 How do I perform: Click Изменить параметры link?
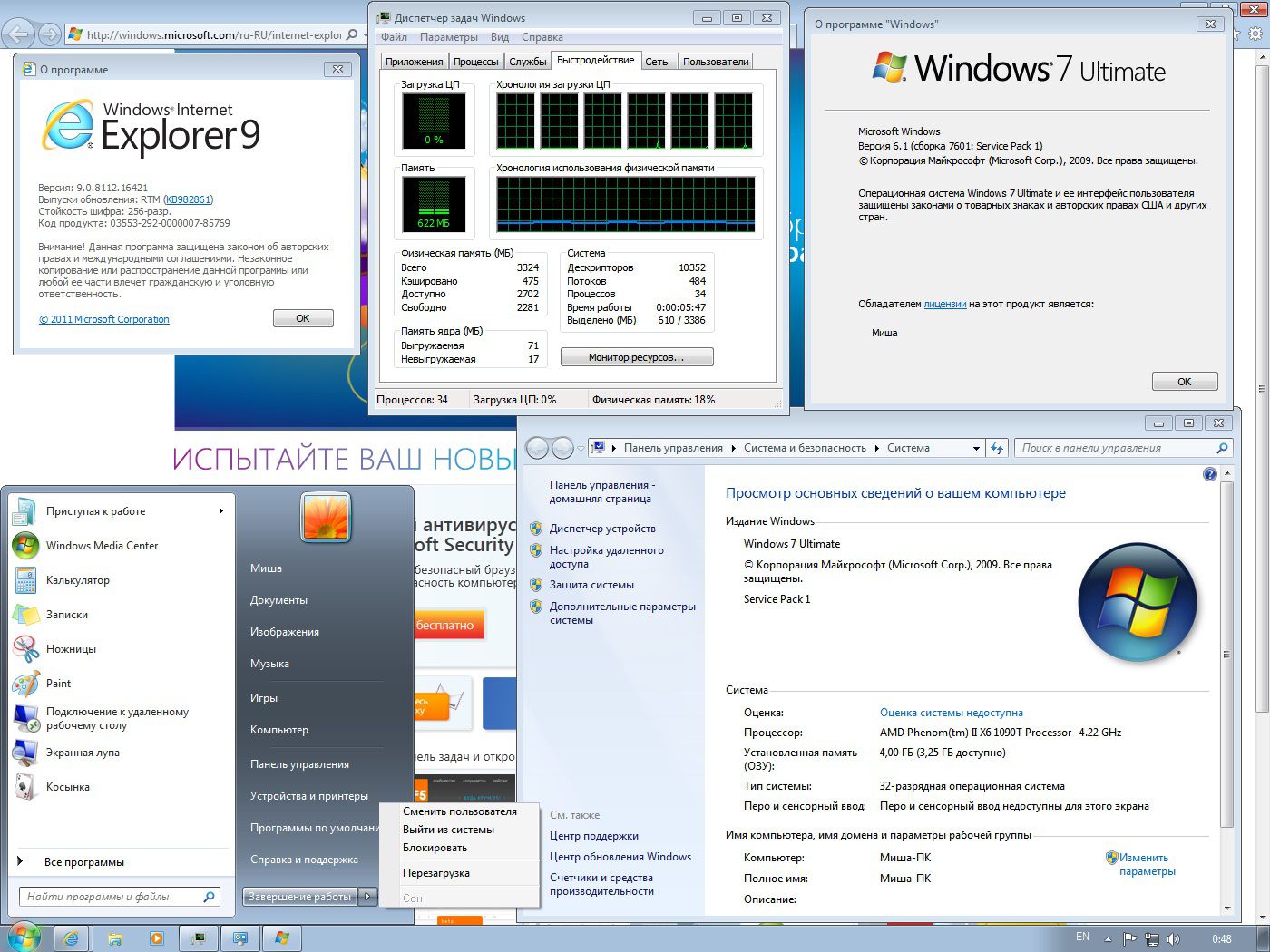pyautogui.click(x=1147, y=864)
